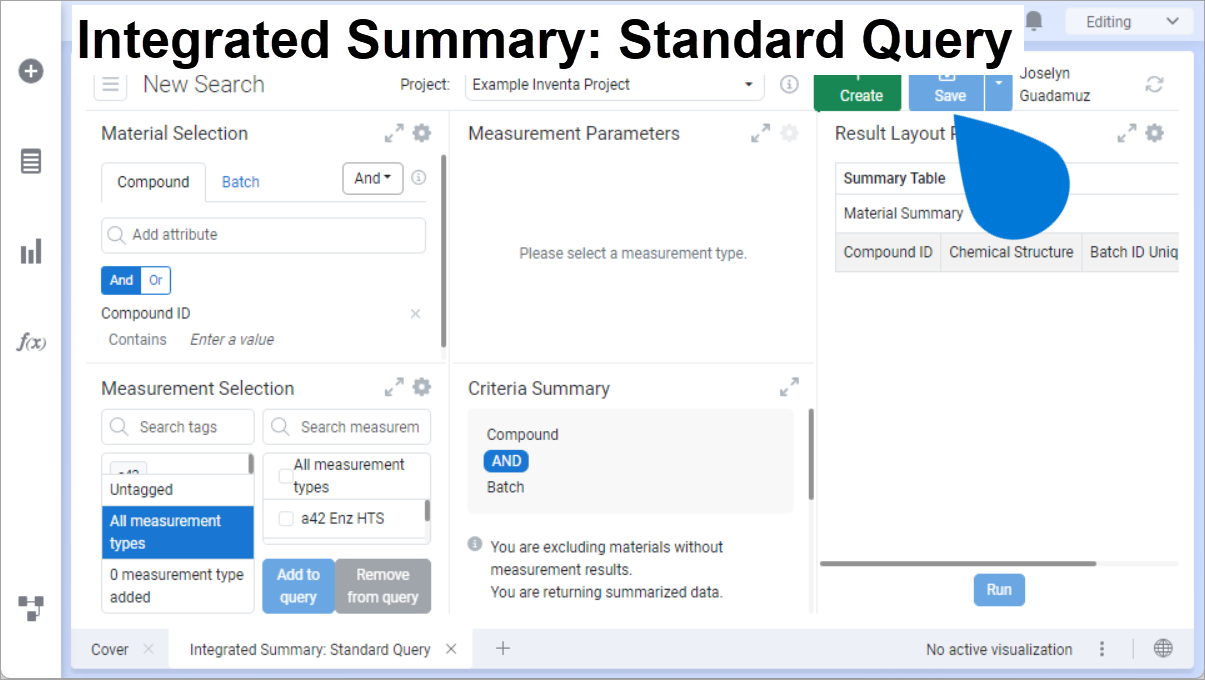Select the Cover tab at bottom
Image resolution: width=1205 pixels, height=680 pixels.
(x=109, y=648)
